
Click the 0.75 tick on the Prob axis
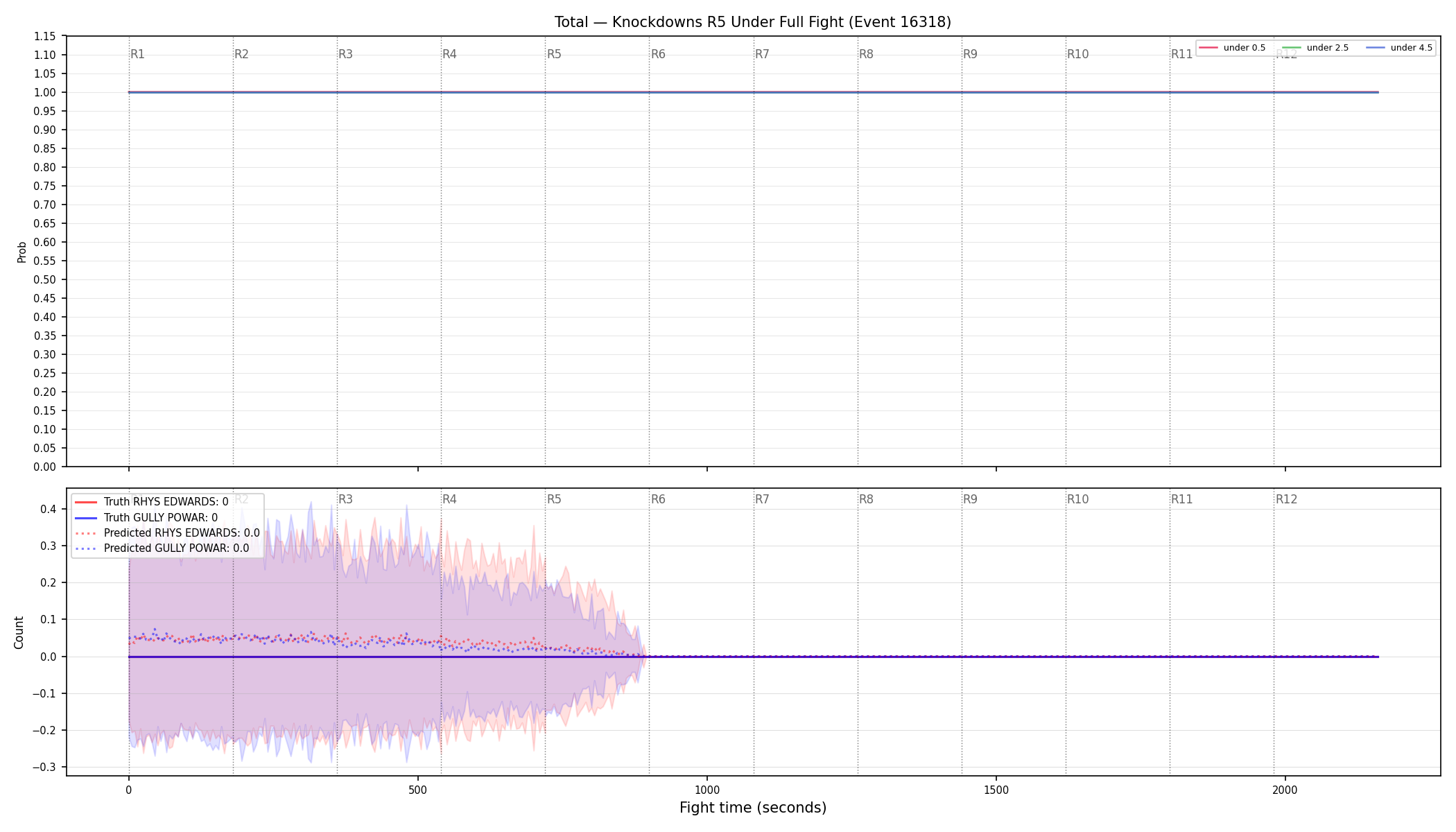(x=45, y=186)
